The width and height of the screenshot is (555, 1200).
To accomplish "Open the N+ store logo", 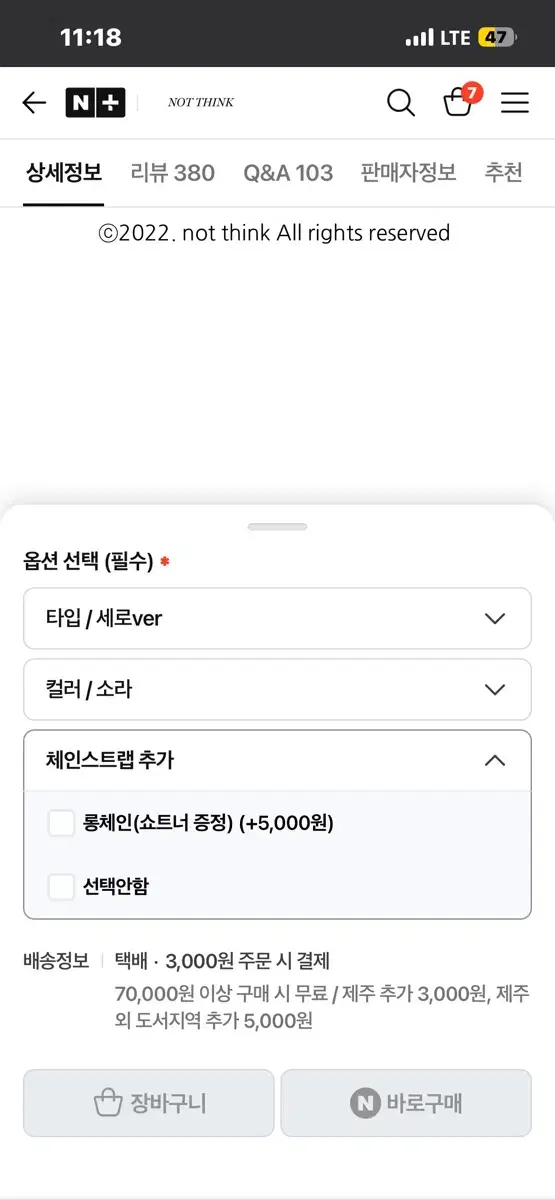I will point(96,102).
